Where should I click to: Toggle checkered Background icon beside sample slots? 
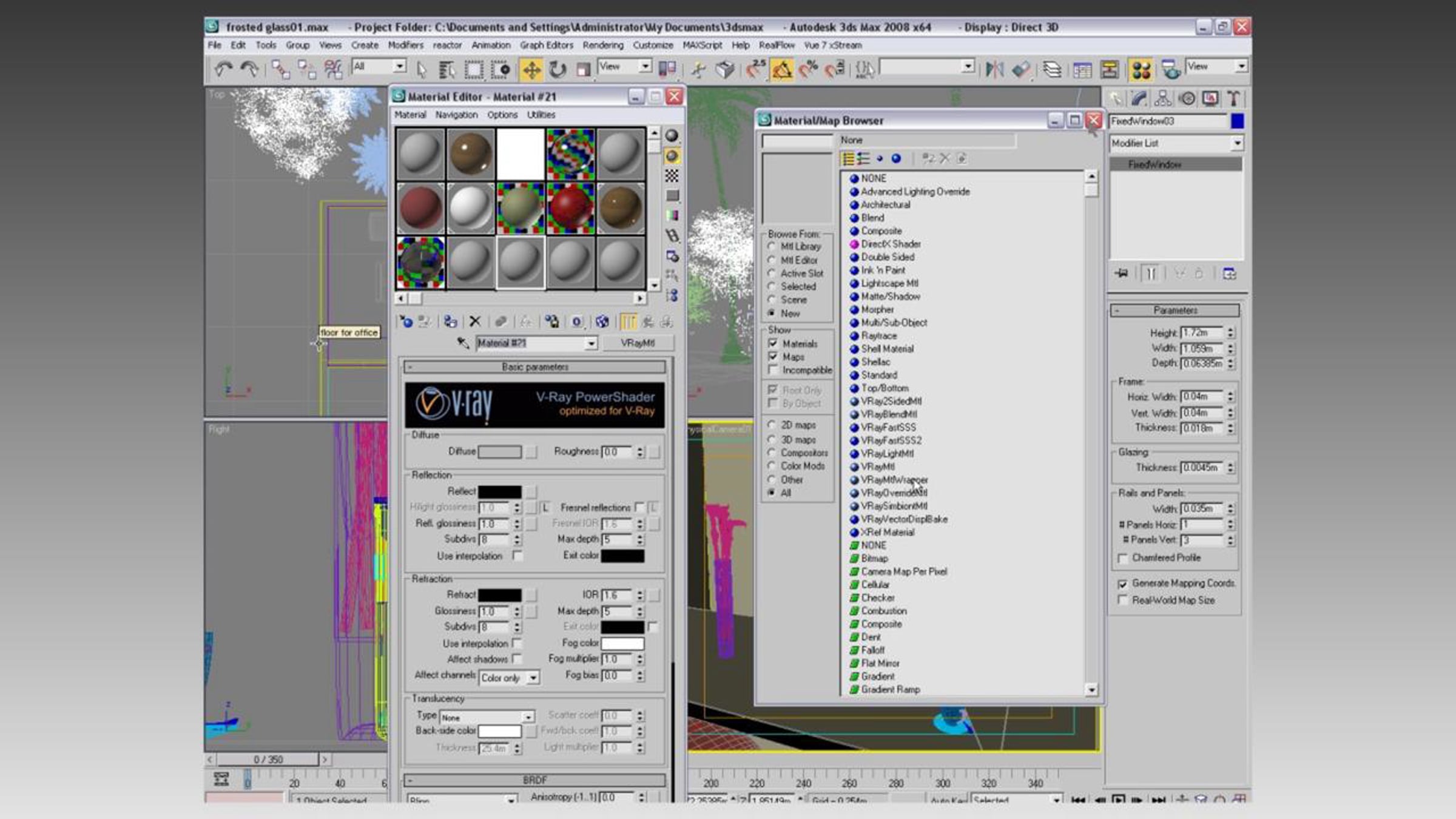672,176
